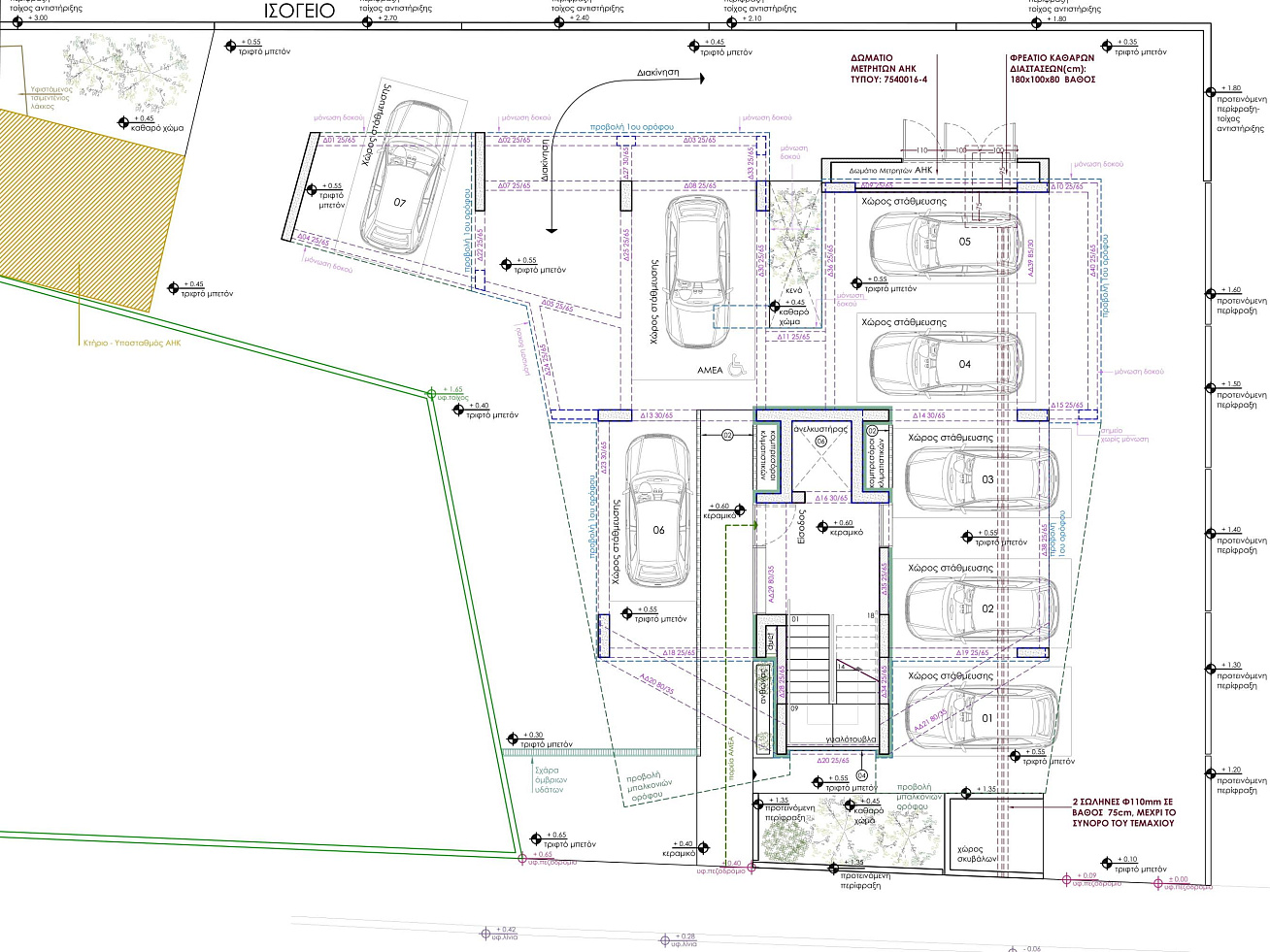The width and height of the screenshot is (1270, 952).
Task: Click the Δωμάτιο Μετρητών ΑΗΚ room label
Action: click(890, 171)
